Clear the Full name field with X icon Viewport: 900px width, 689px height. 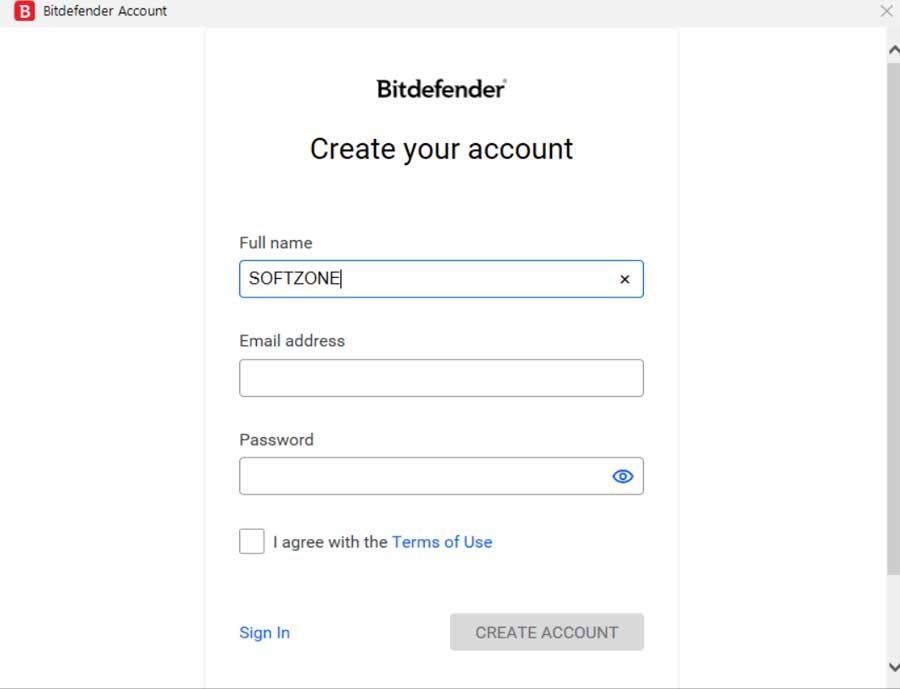click(625, 280)
